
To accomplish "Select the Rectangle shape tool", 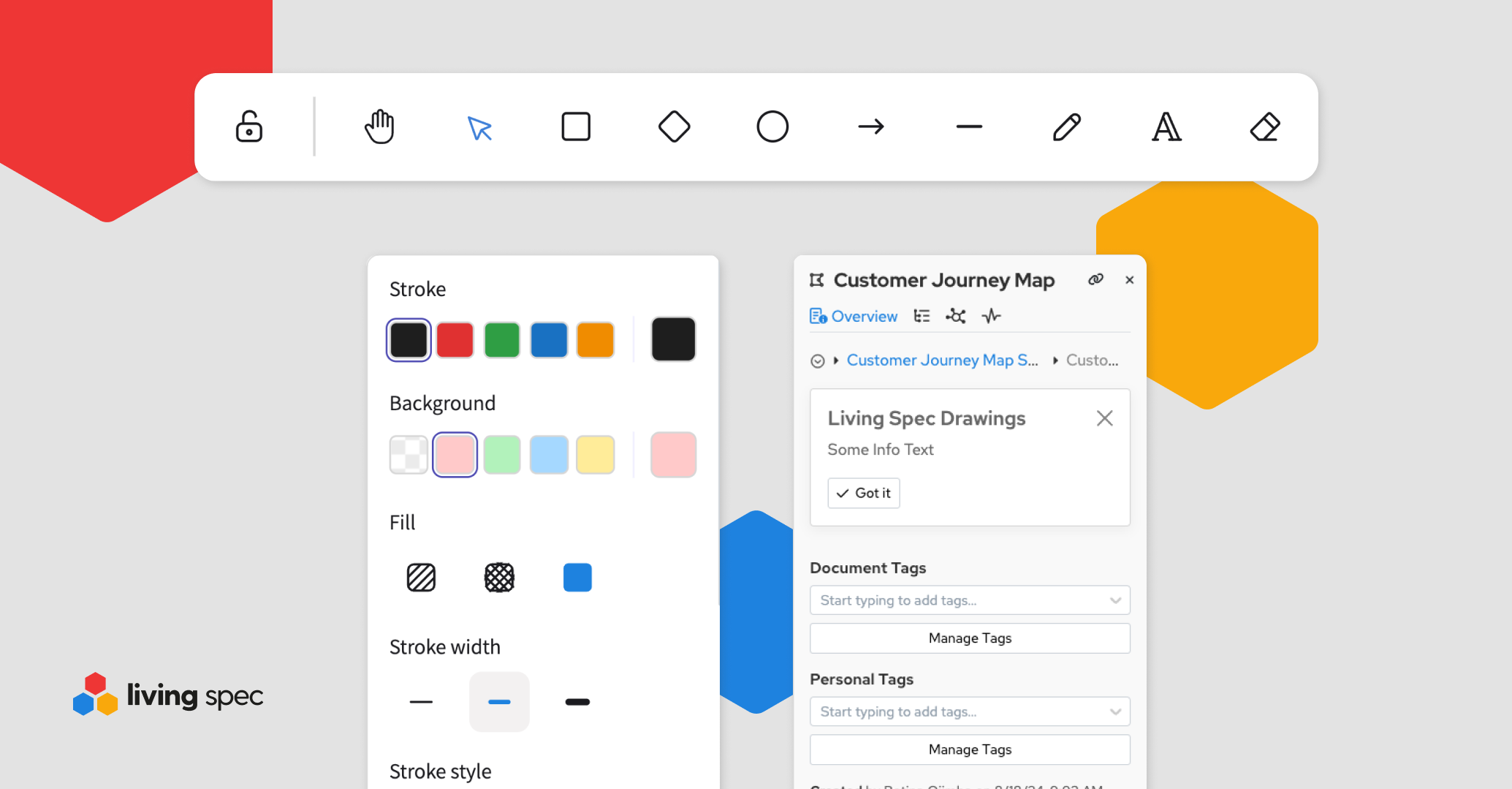I will 576,127.
